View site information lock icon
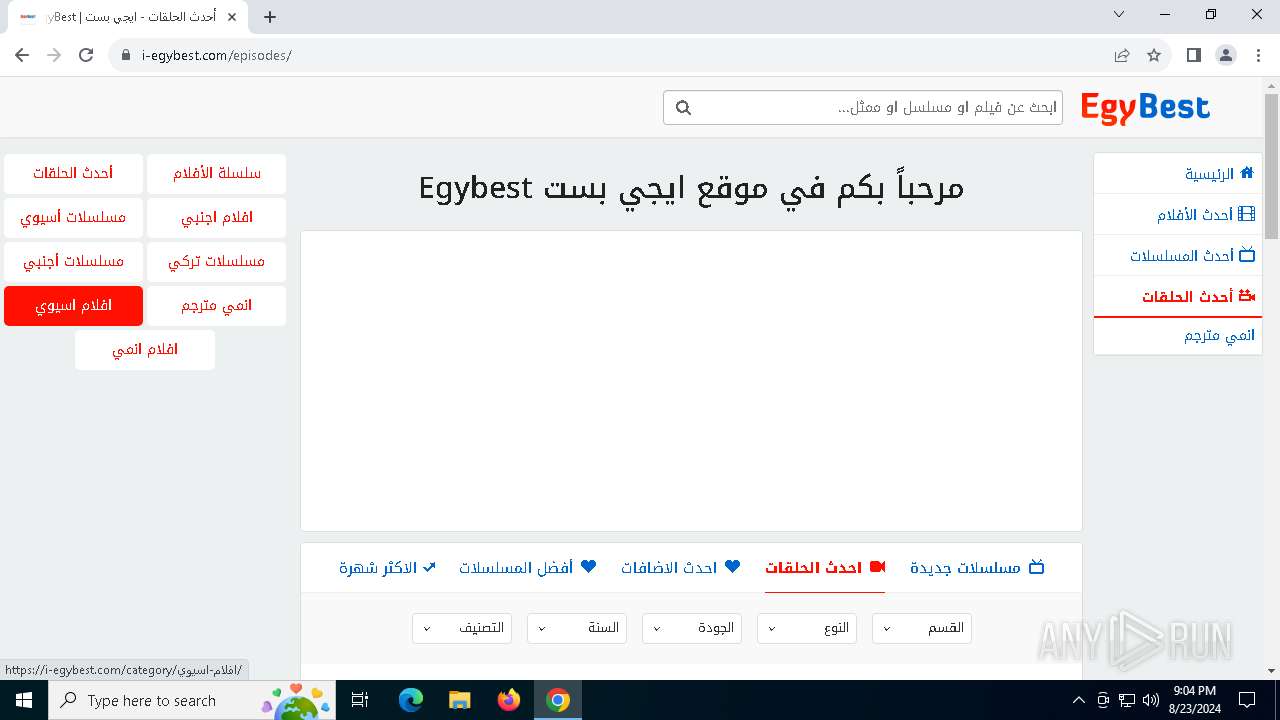Viewport: 1280px width, 720px height. click(126, 55)
